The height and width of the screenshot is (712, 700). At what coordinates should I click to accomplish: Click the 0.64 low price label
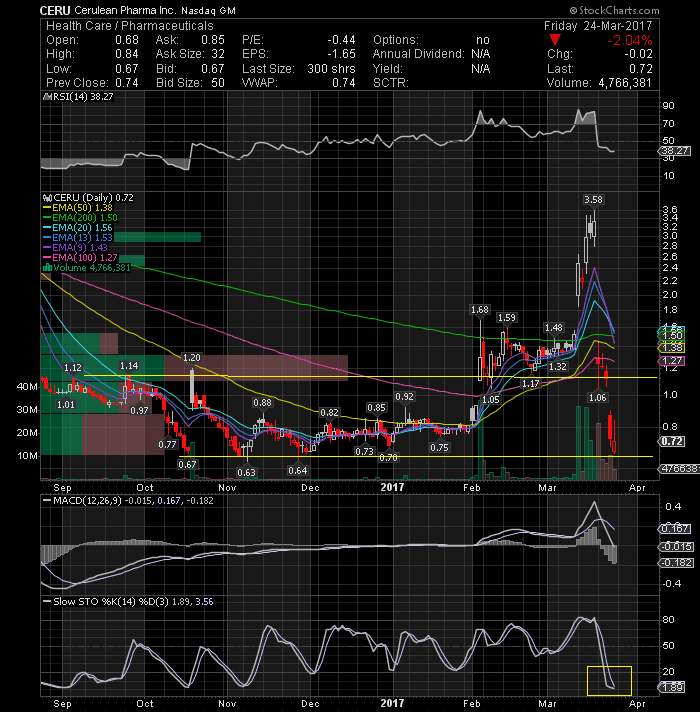click(x=298, y=470)
